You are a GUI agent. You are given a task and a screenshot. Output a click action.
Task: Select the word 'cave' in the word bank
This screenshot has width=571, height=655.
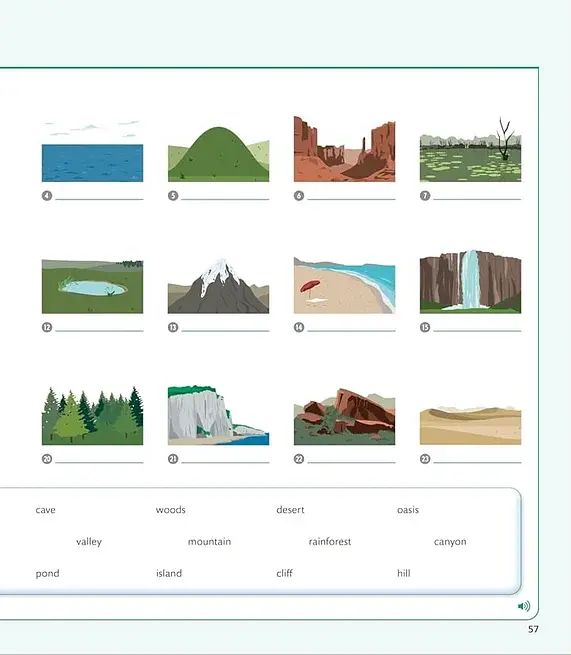click(x=46, y=510)
